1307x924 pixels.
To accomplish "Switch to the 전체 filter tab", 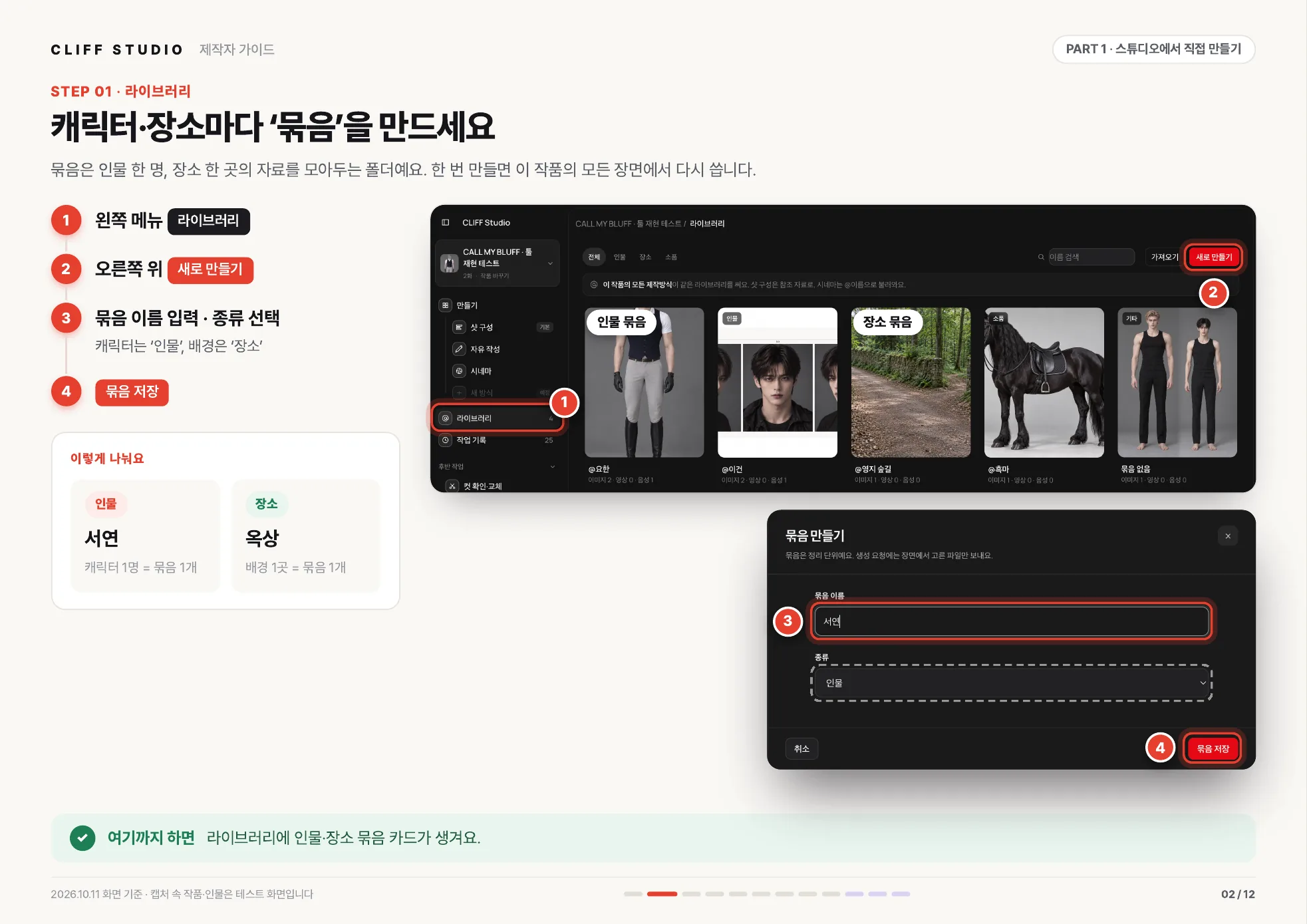I will click(594, 257).
